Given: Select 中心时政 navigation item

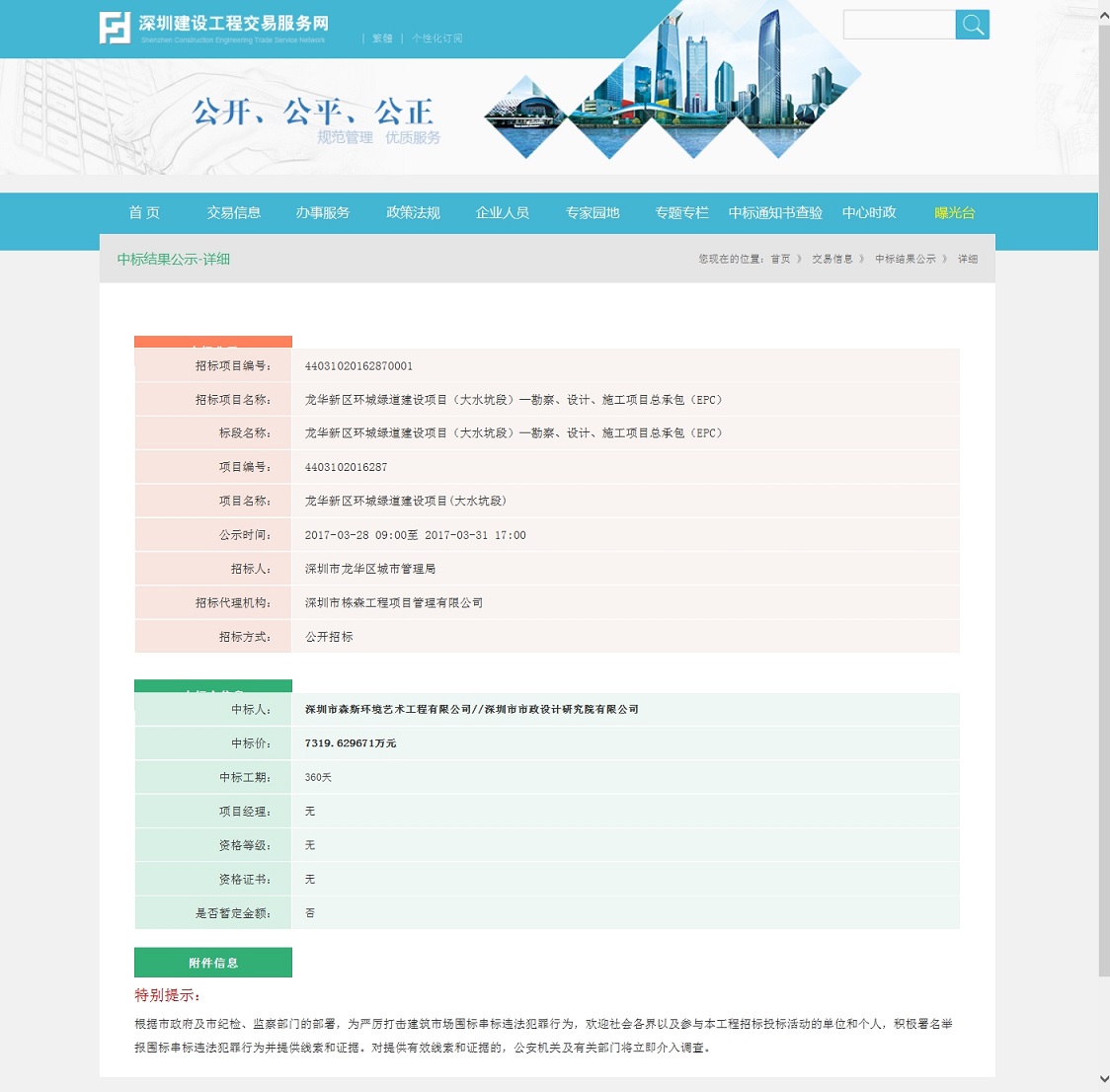Looking at the screenshot, I should [x=869, y=213].
